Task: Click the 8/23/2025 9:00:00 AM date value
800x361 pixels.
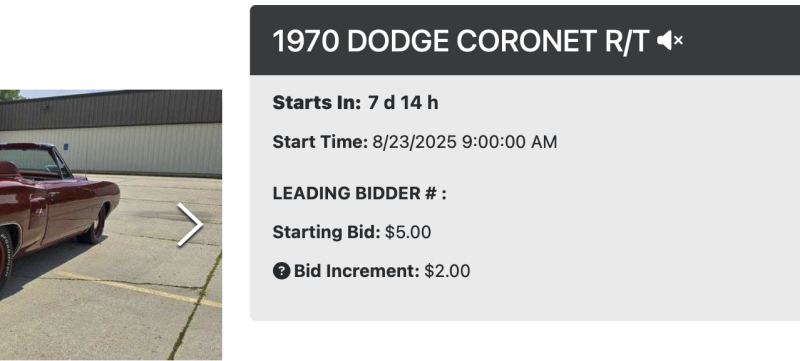Action: pos(465,142)
